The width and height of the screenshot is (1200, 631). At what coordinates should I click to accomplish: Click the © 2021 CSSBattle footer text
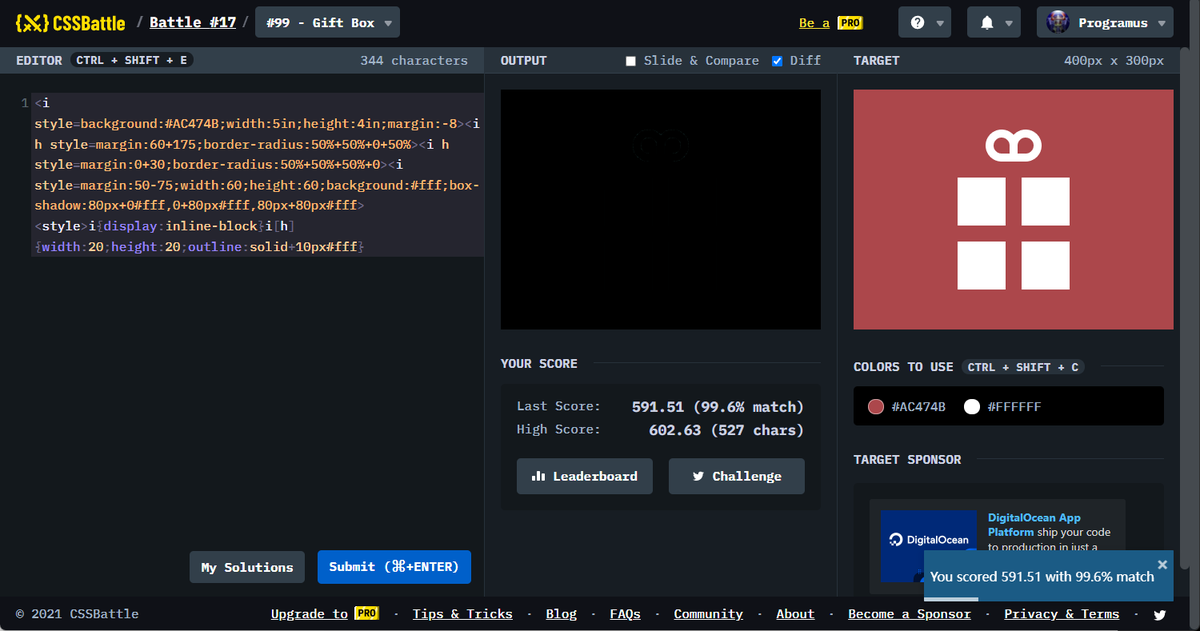point(77,614)
